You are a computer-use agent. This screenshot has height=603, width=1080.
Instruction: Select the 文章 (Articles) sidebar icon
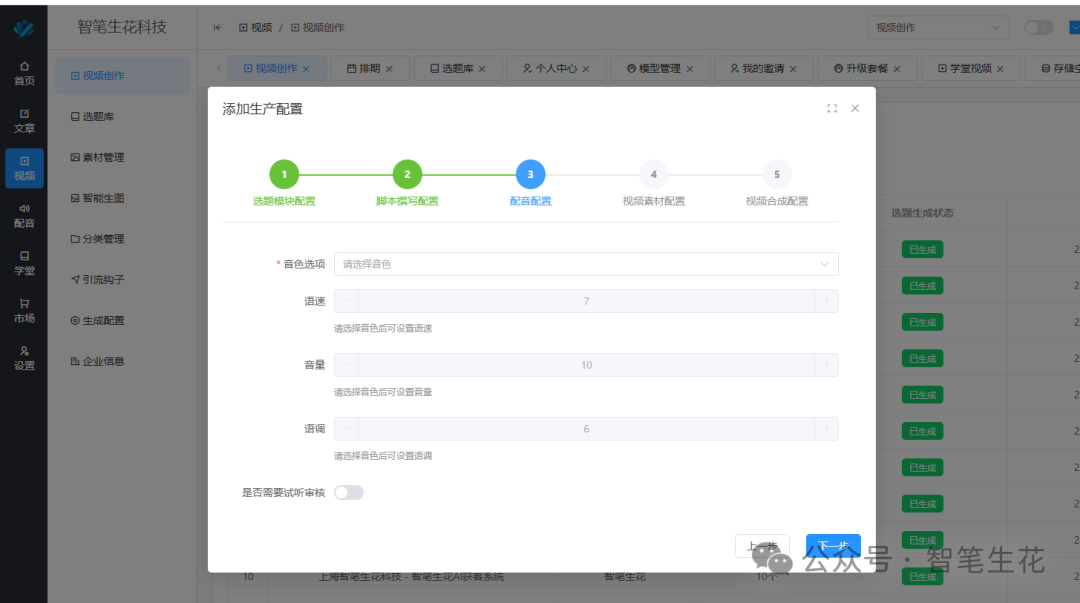pyautogui.click(x=23, y=120)
